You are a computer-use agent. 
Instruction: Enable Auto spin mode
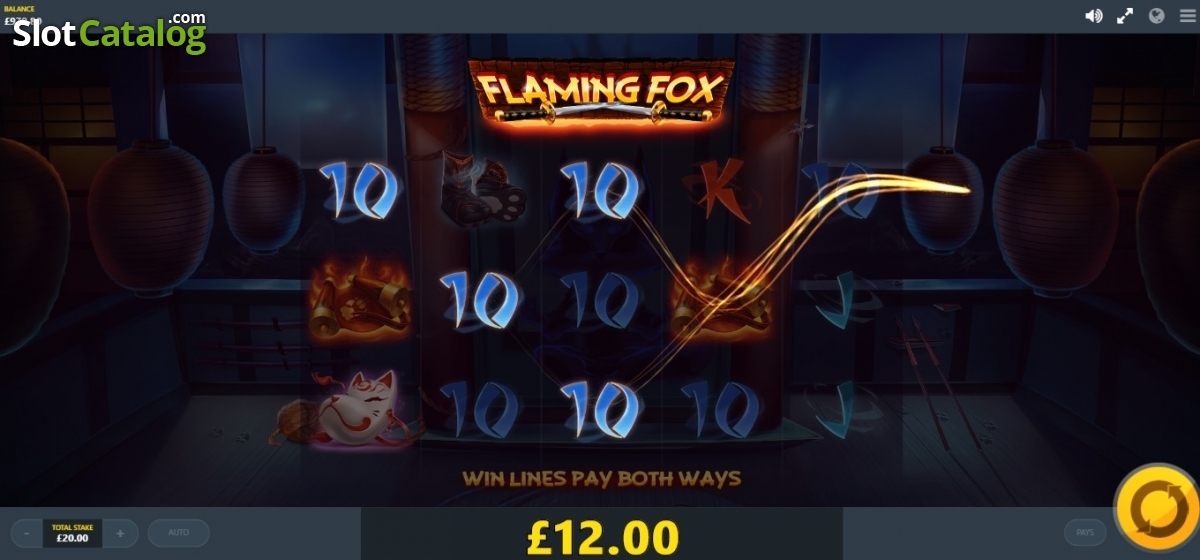(178, 533)
